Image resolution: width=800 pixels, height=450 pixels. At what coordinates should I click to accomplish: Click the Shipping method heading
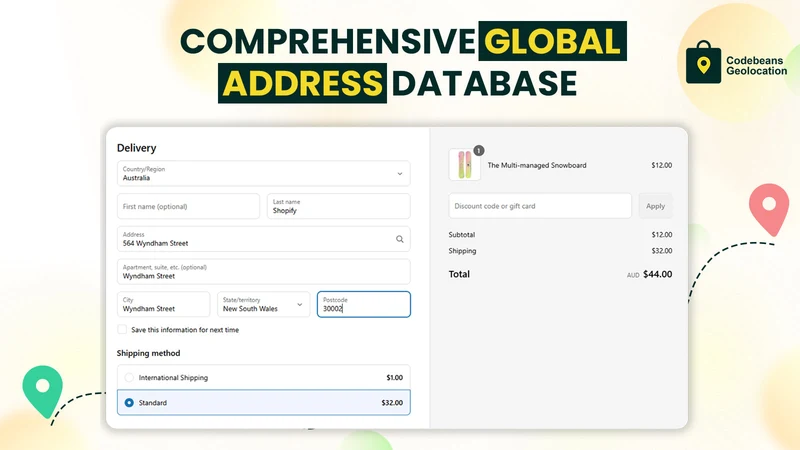tap(148, 353)
